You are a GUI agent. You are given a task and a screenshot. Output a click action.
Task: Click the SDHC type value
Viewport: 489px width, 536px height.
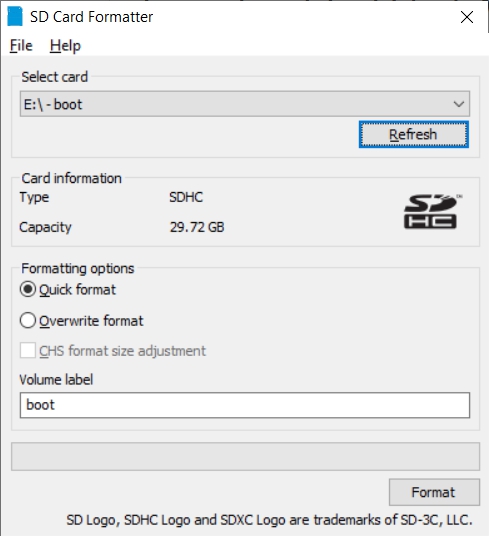pyautogui.click(x=186, y=197)
